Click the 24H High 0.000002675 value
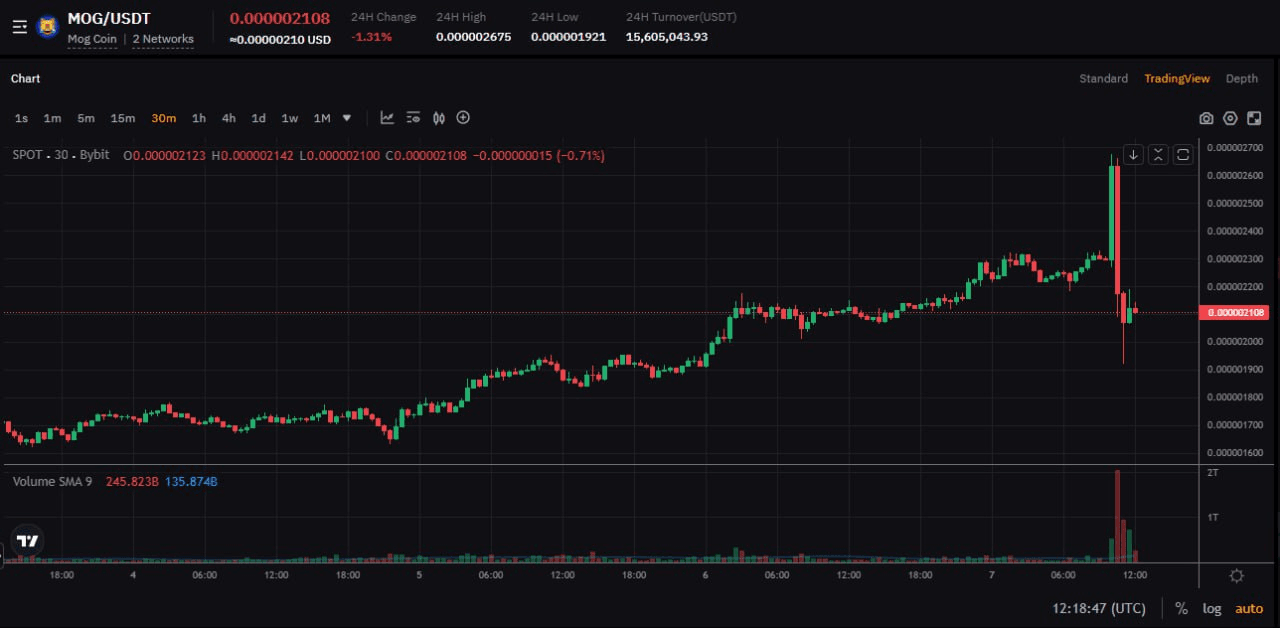The height and width of the screenshot is (628, 1280). click(x=473, y=37)
